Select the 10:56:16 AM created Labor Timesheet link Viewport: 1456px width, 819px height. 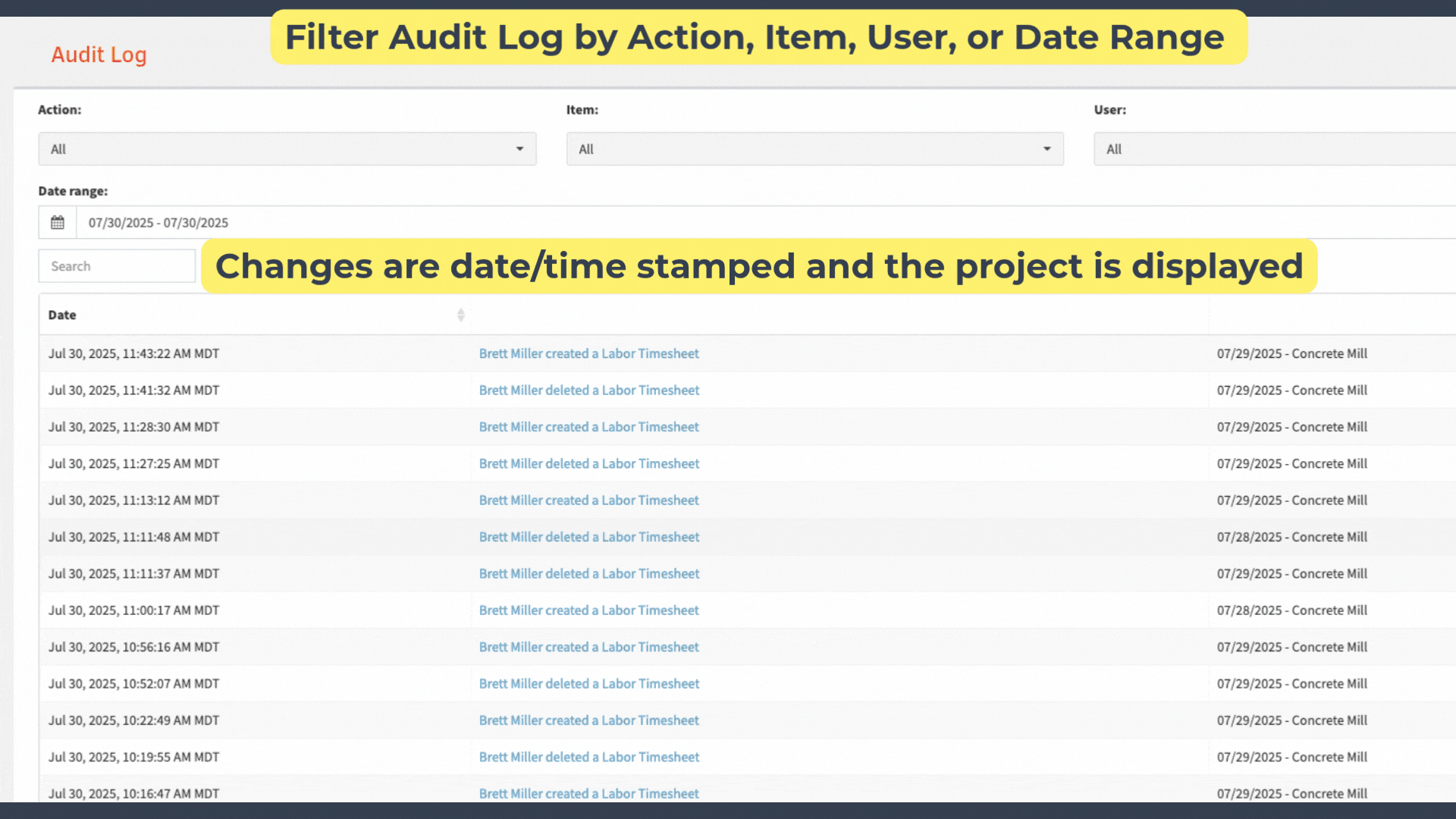588,647
